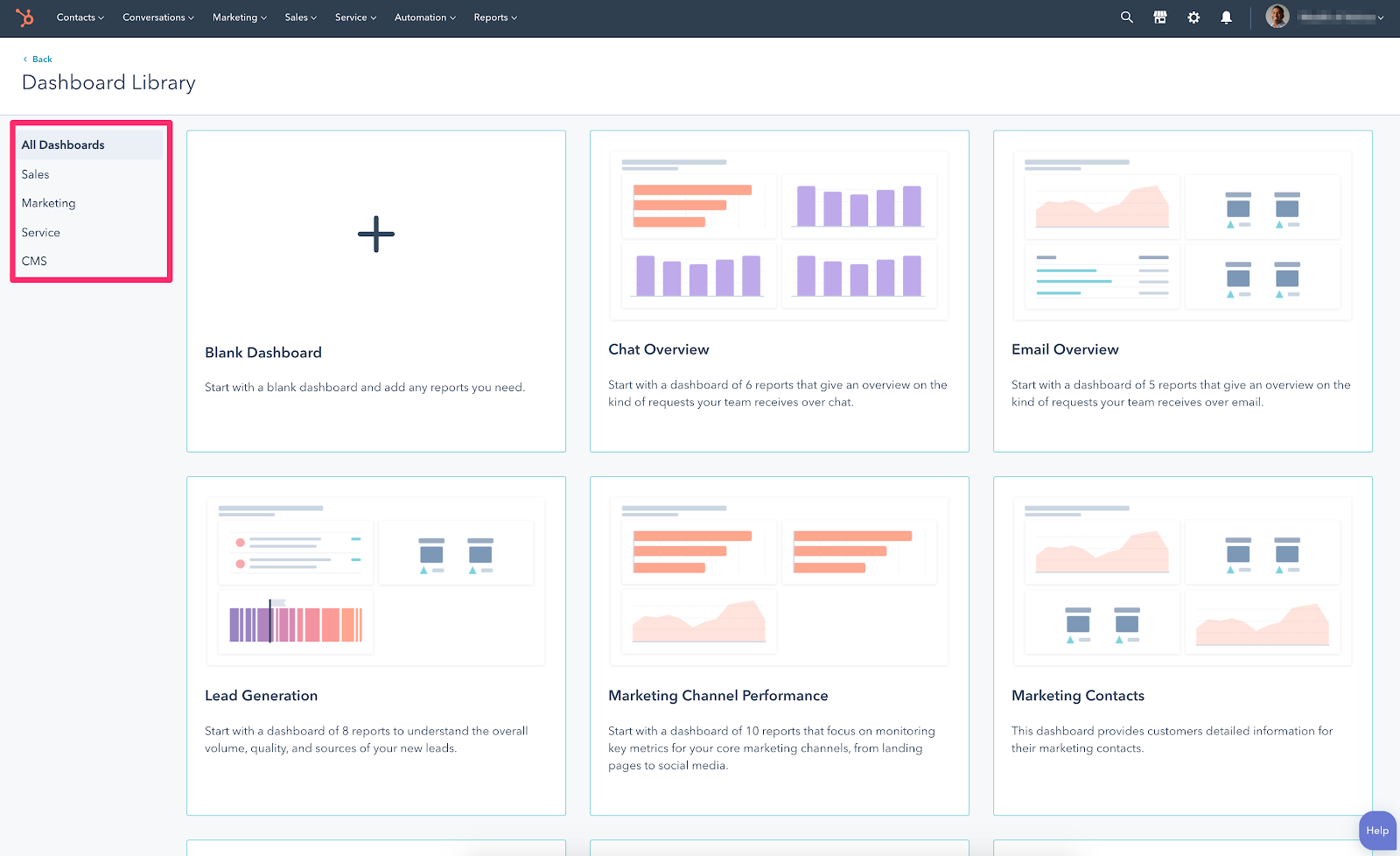Show notifications with the bell icon
Screen dimensions: 1400x856
(x=1226, y=18)
